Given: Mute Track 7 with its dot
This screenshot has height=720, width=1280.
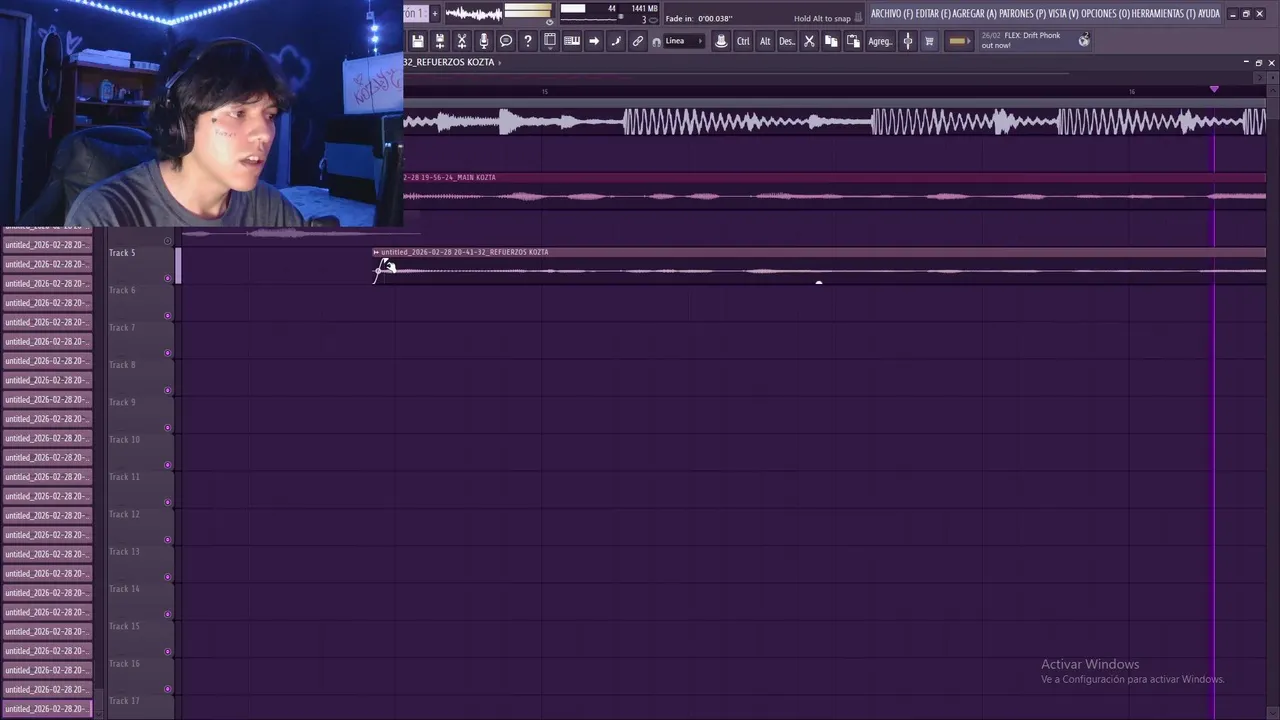Looking at the screenshot, I should click(168, 353).
